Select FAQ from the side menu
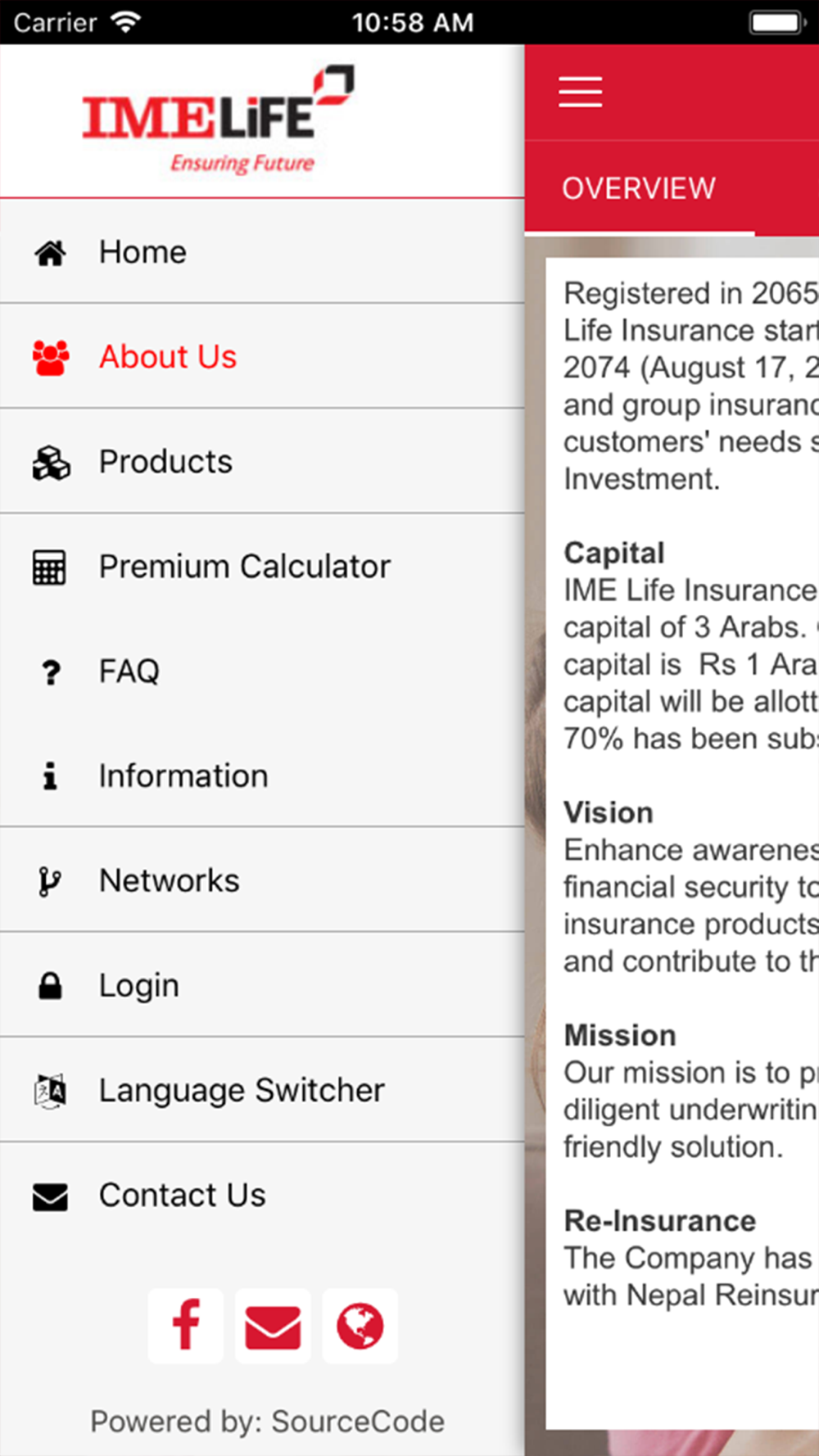This screenshot has width=819, height=1456. (129, 671)
